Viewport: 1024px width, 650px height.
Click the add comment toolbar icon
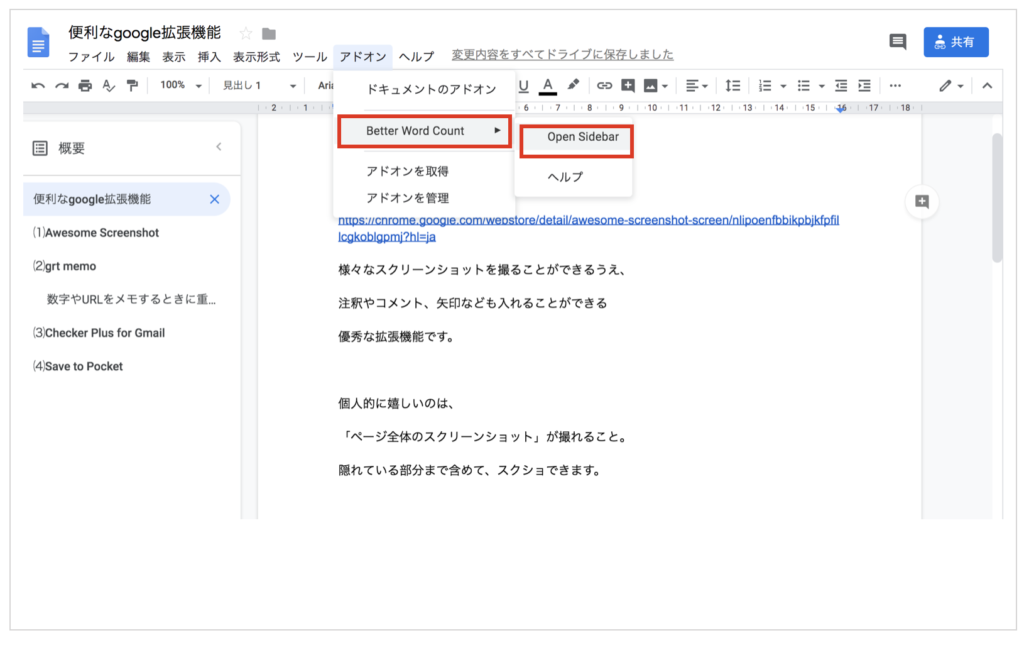(x=628, y=86)
